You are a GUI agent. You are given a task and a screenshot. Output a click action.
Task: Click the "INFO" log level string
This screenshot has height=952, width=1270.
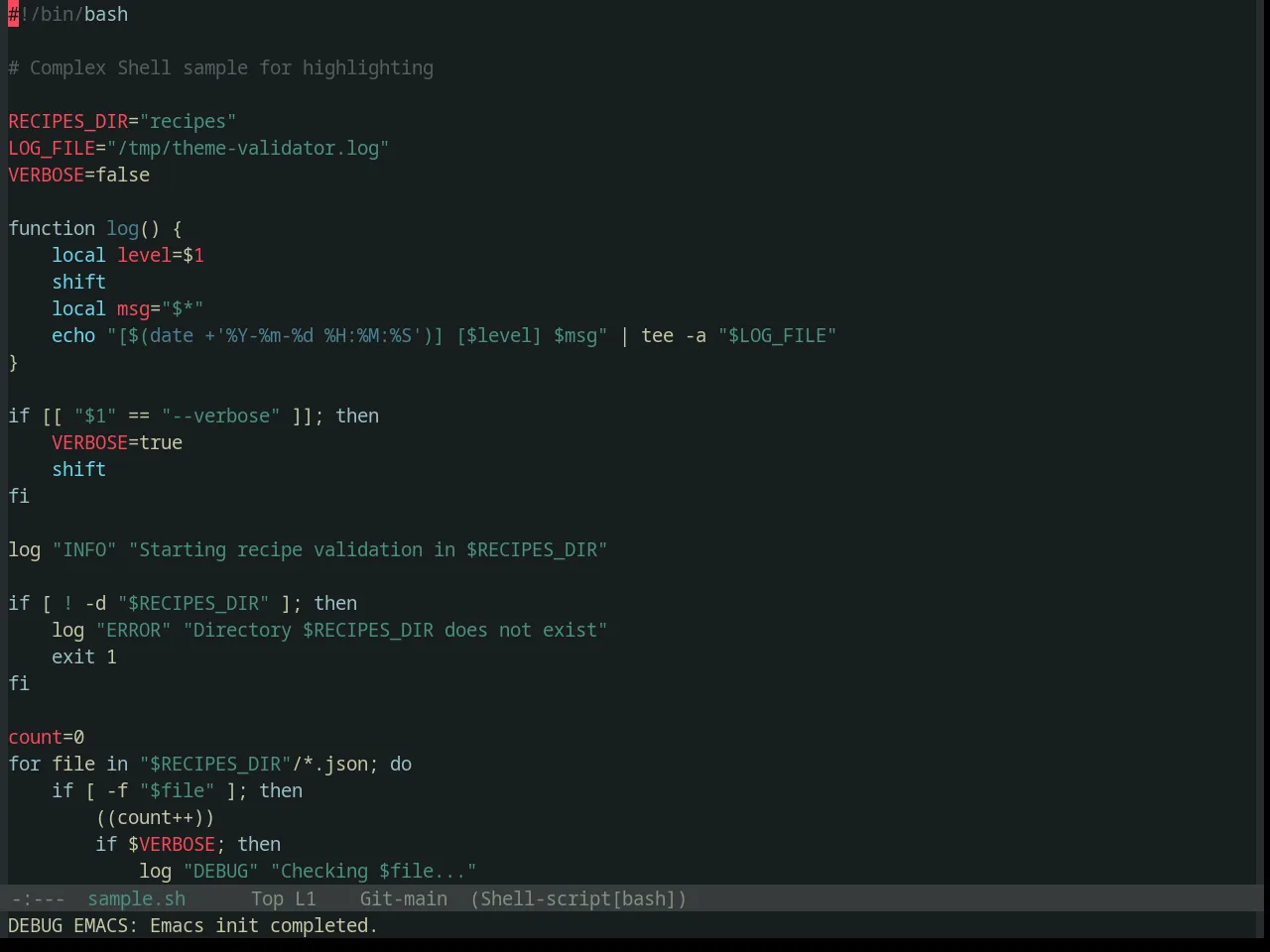(84, 549)
